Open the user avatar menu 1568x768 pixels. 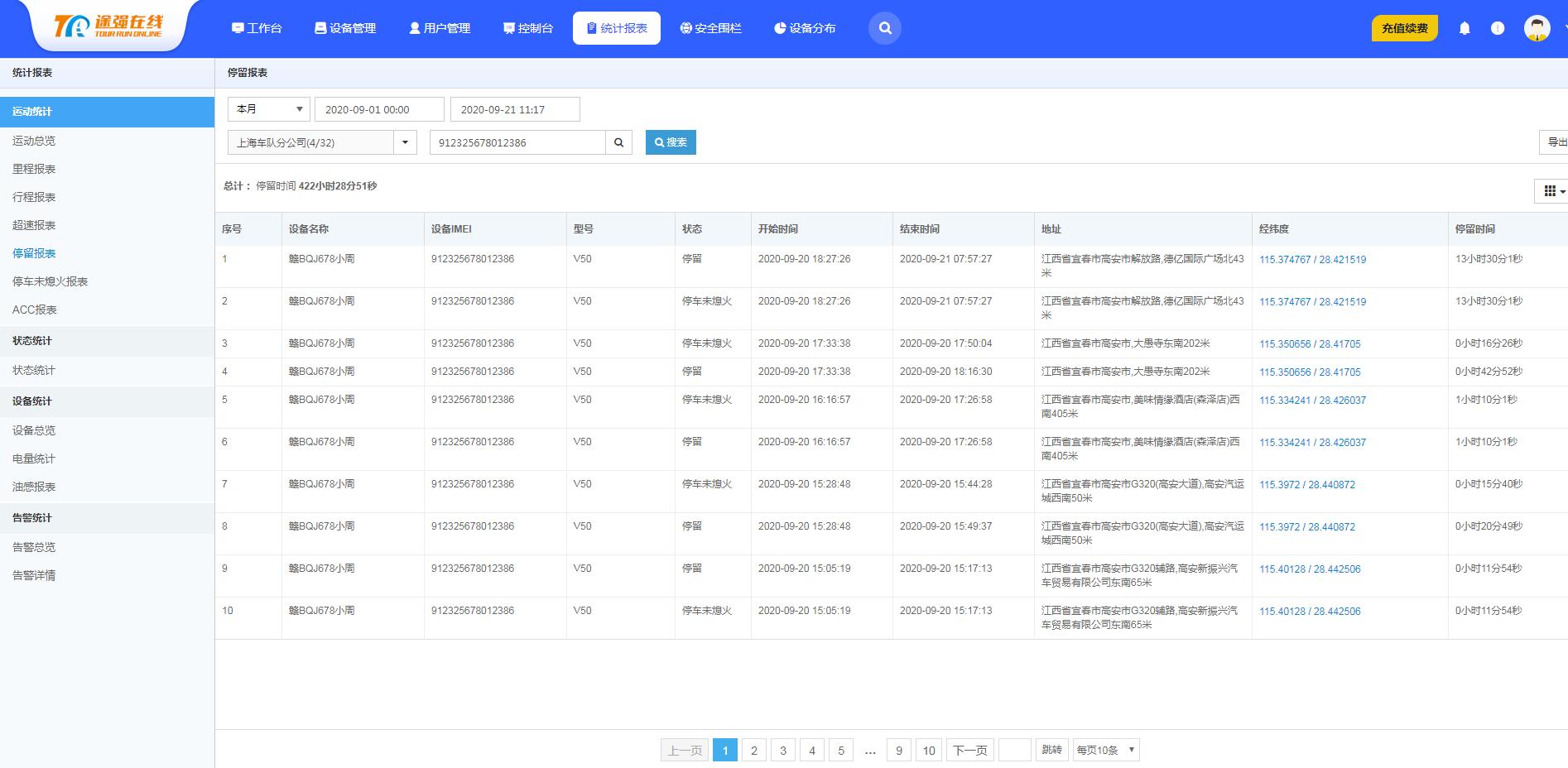1537,28
